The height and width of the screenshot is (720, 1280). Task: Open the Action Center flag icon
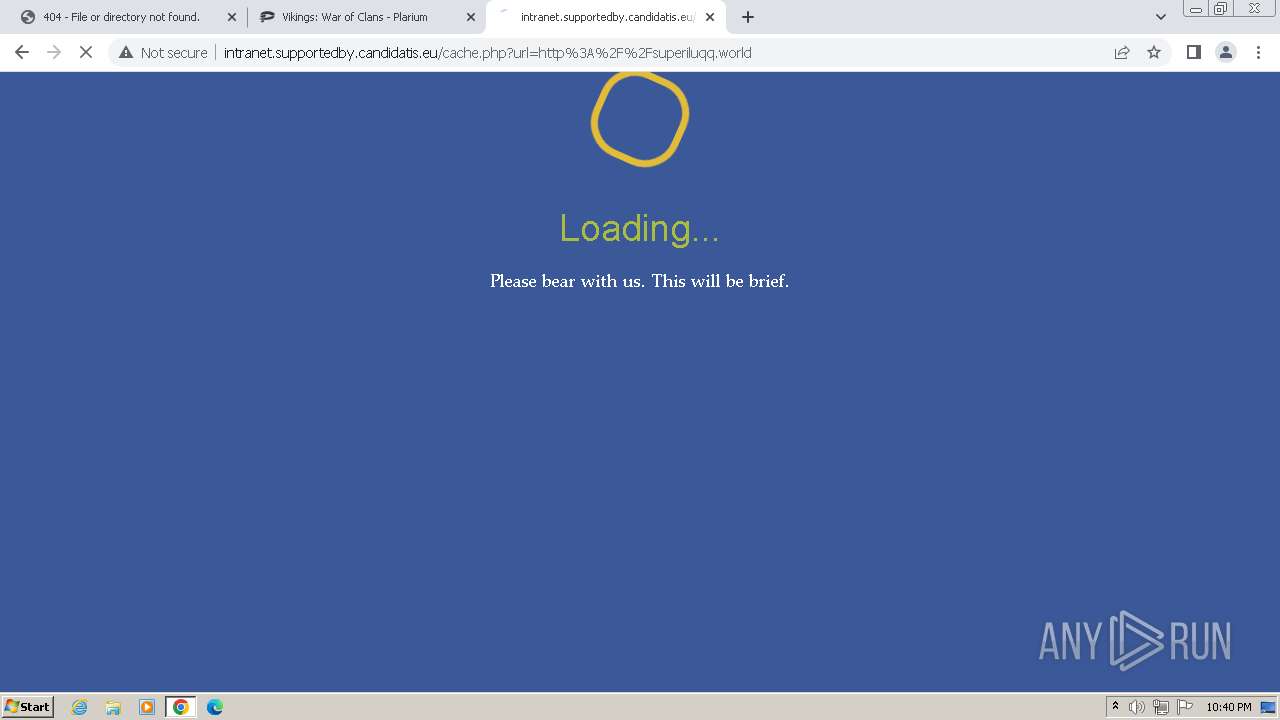(x=1185, y=707)
